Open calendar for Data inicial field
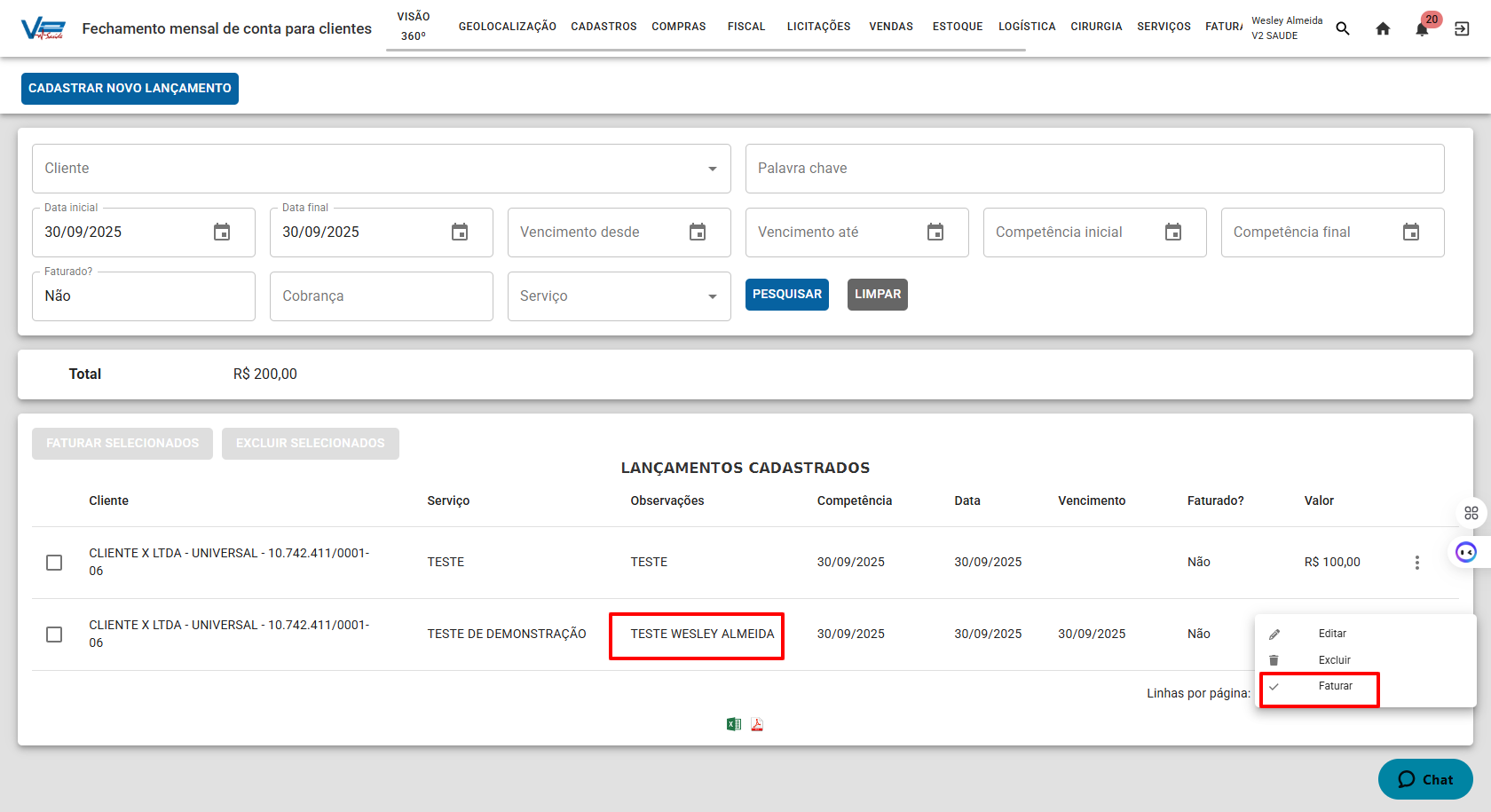 pyautogui.click(x=222, y=233)
